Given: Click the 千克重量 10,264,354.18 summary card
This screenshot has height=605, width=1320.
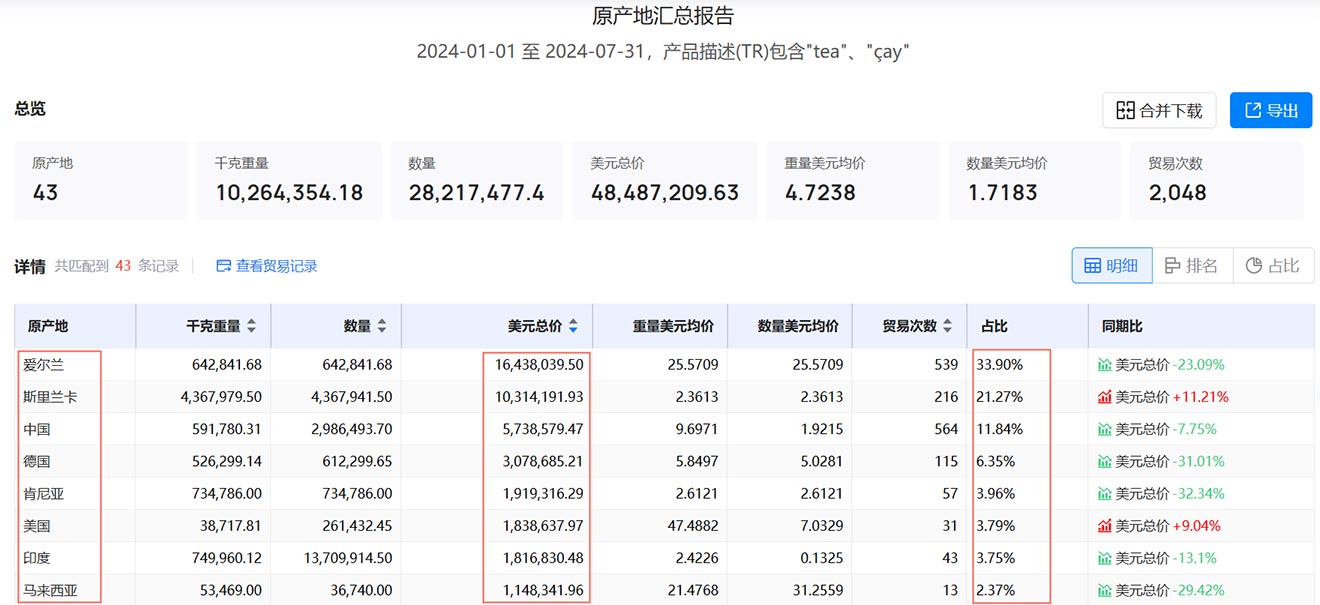Looking at the screenshot, I should [289, 181].
